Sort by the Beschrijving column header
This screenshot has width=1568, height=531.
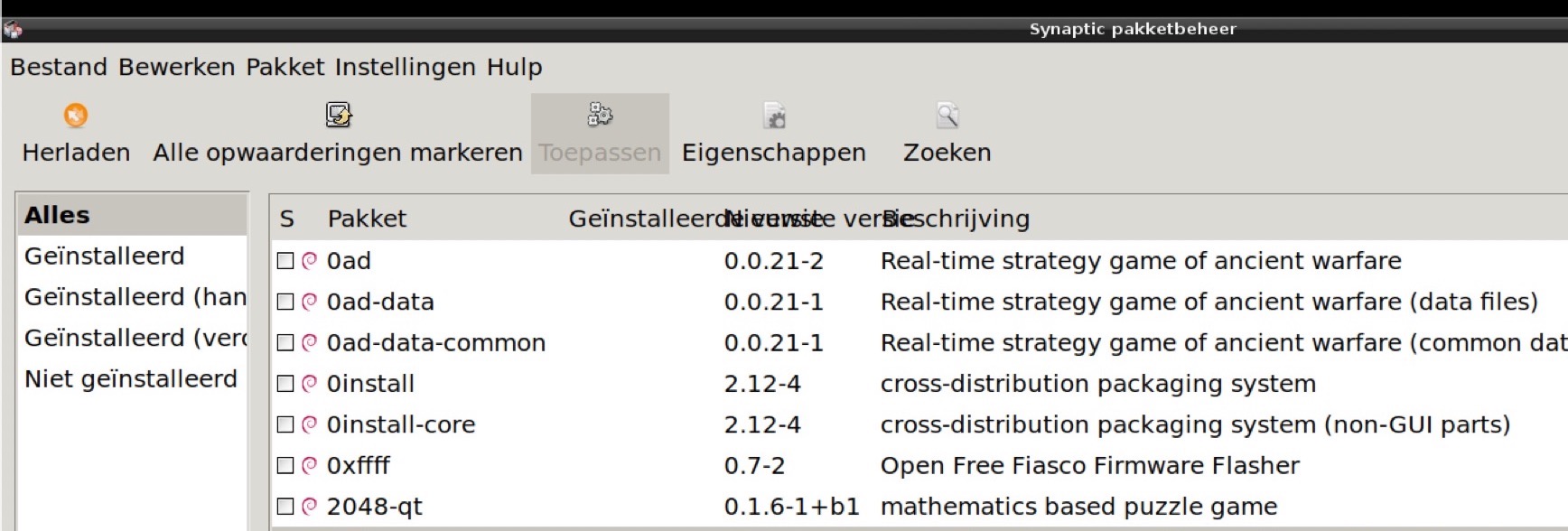point(957,219)
